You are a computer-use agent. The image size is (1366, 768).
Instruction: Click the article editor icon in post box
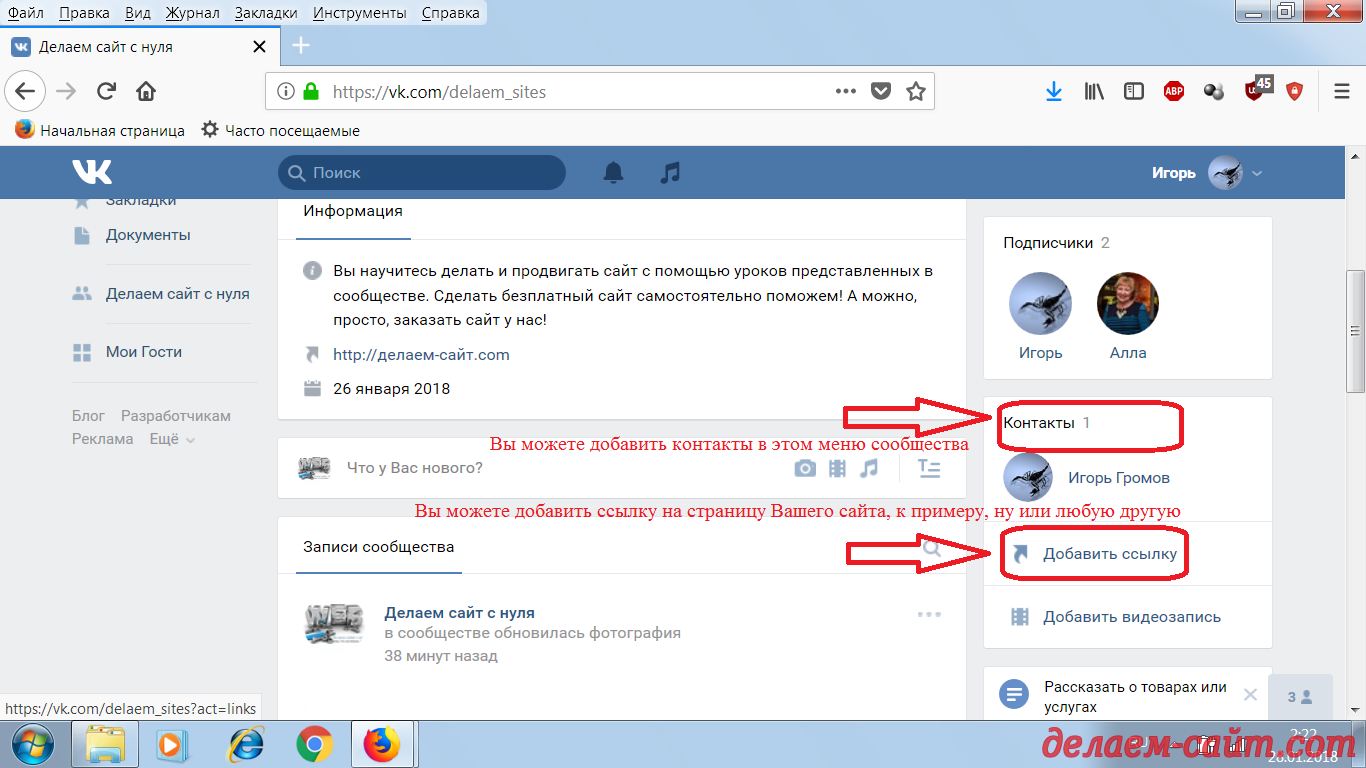pyautogui.click(x=929, y=468)
